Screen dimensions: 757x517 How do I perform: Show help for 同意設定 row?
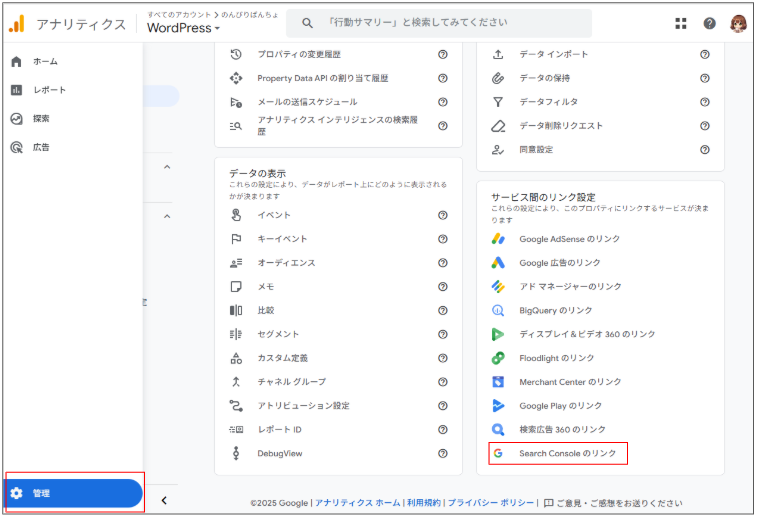[705, 150]
